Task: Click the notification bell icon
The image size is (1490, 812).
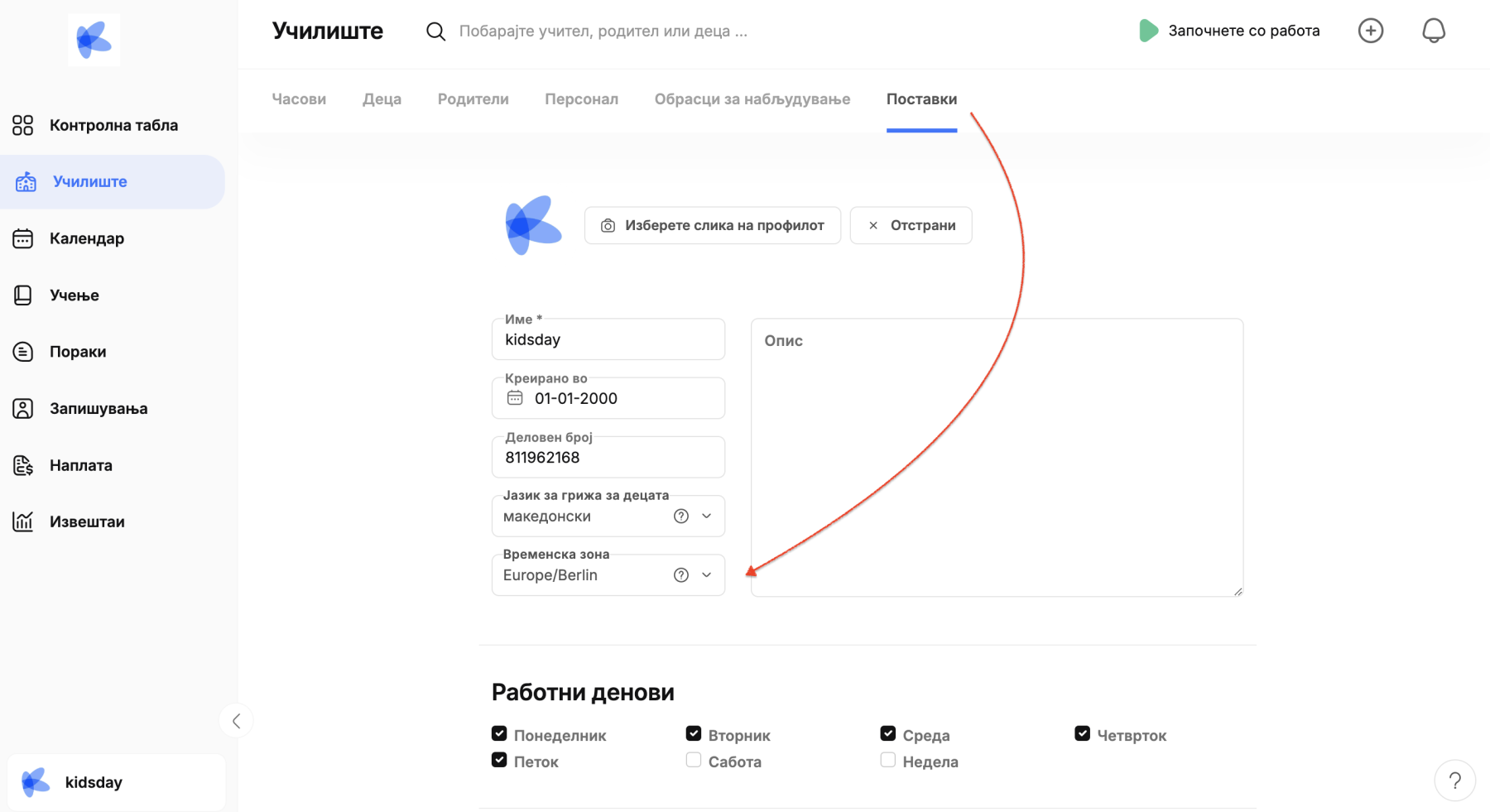Action: tap(1433, 31)
